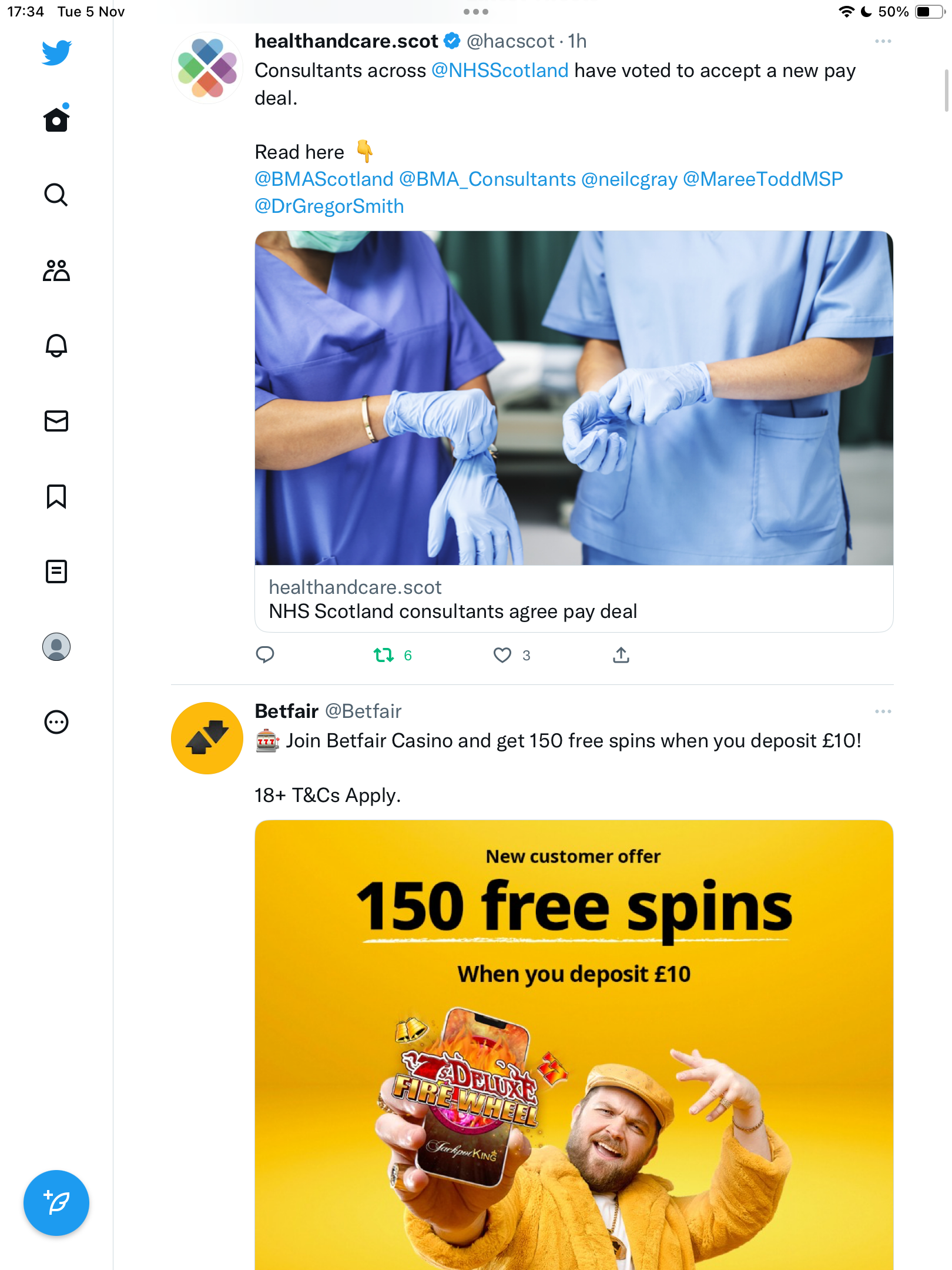This screenshot has width=952, height=1270.
Task: Go to Home timeline icon
Action: coord(56,119)
